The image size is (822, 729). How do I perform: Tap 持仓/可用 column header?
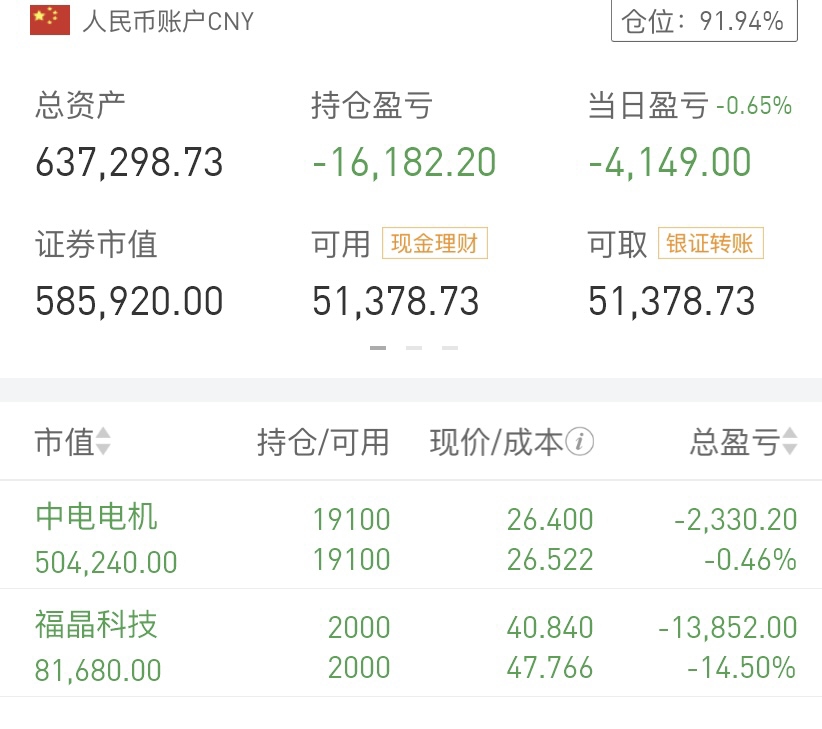[x=323, y=442]
